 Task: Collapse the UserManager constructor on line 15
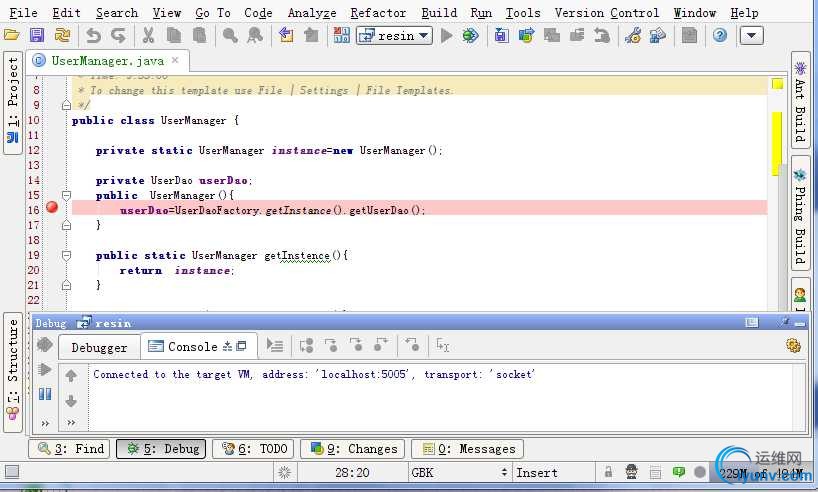(x=66, y=195)
